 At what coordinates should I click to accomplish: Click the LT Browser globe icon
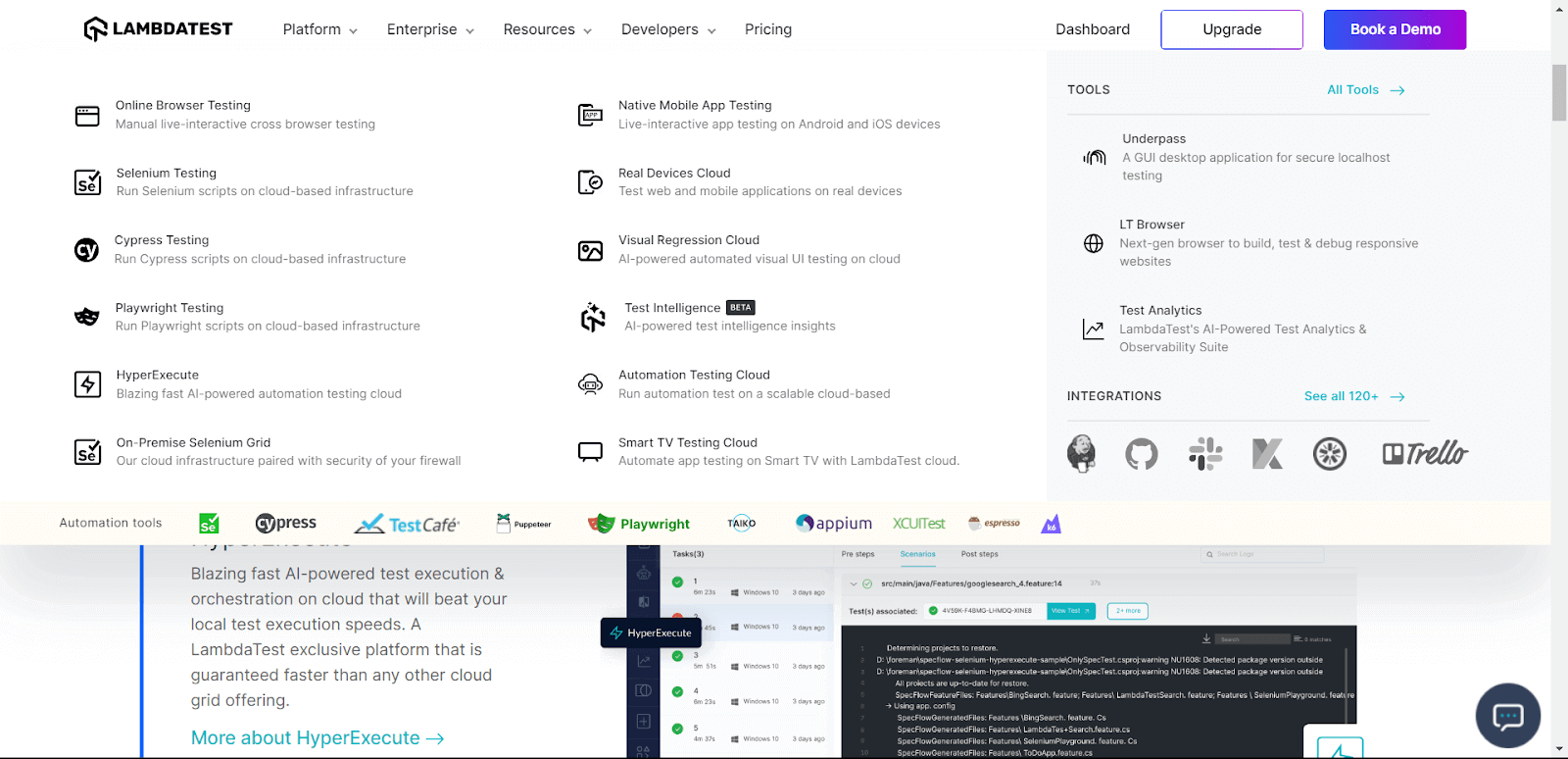1094,243
